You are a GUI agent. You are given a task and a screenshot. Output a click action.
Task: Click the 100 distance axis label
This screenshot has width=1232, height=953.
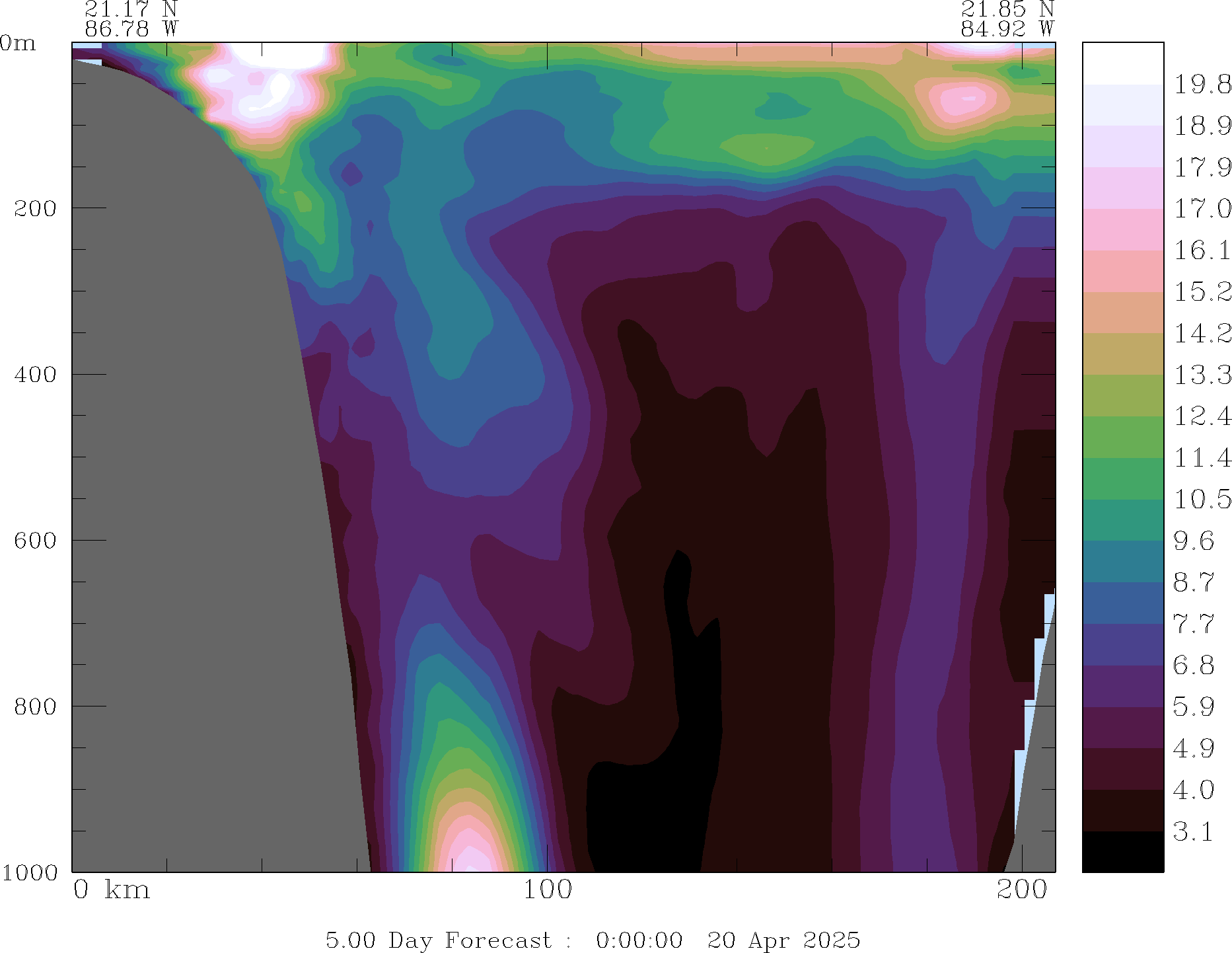(547, 890)
